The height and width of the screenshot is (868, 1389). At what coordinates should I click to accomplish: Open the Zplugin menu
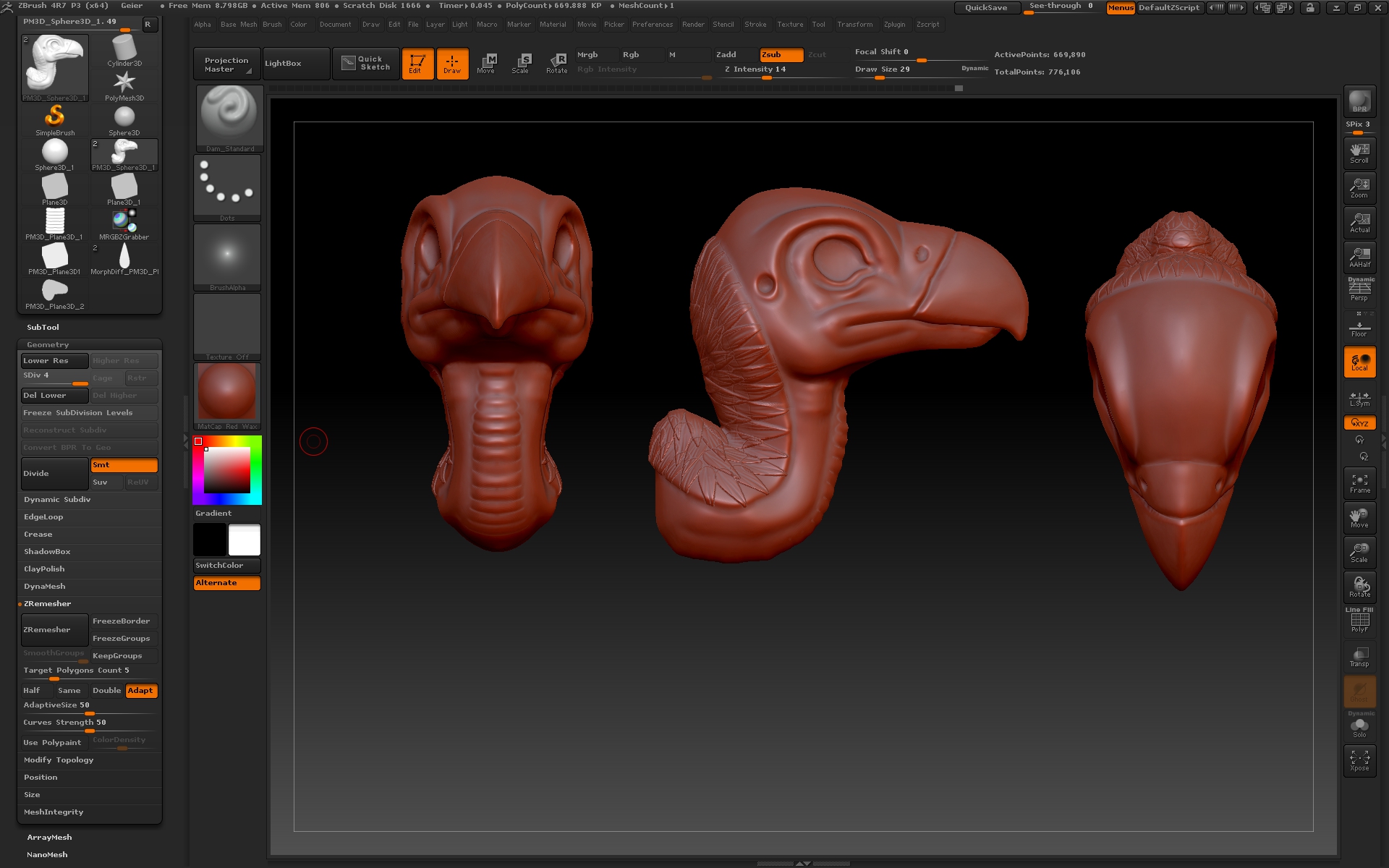click(x=894, y=25)
